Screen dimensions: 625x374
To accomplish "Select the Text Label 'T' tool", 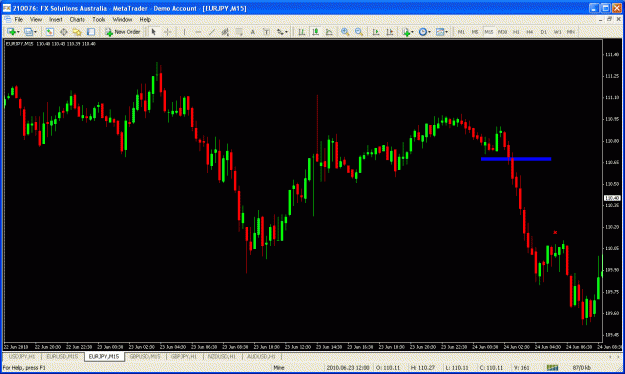I will (266, 32).
